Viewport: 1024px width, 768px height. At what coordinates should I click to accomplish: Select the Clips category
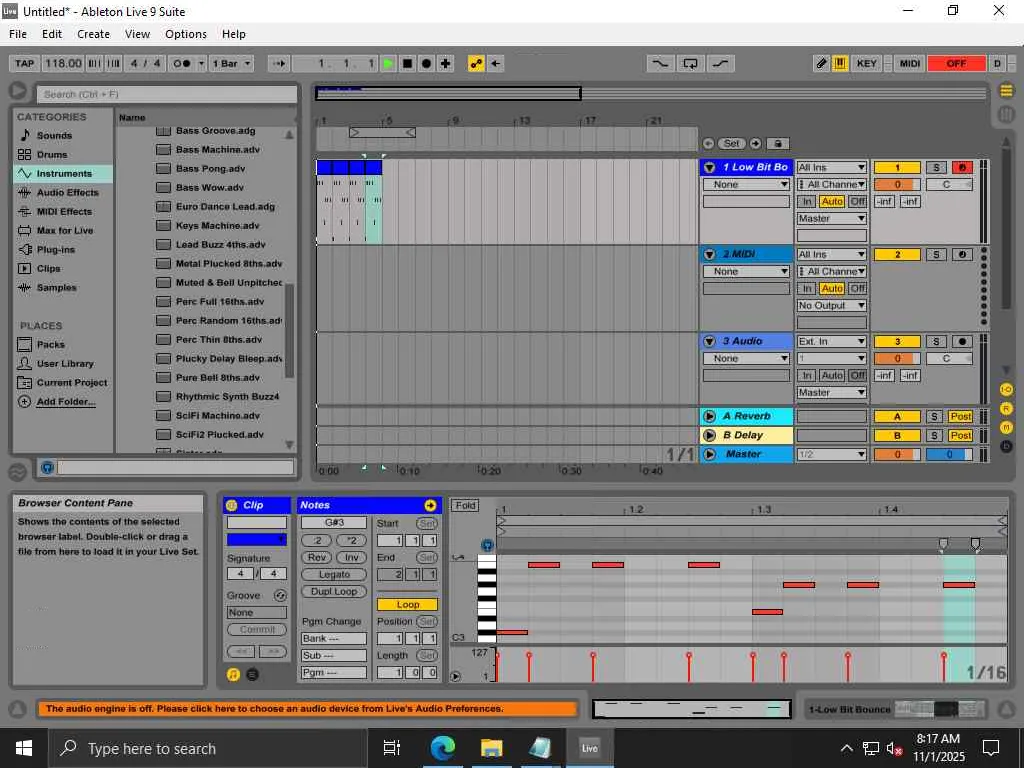pyautogui.click(x=63, y=268)
